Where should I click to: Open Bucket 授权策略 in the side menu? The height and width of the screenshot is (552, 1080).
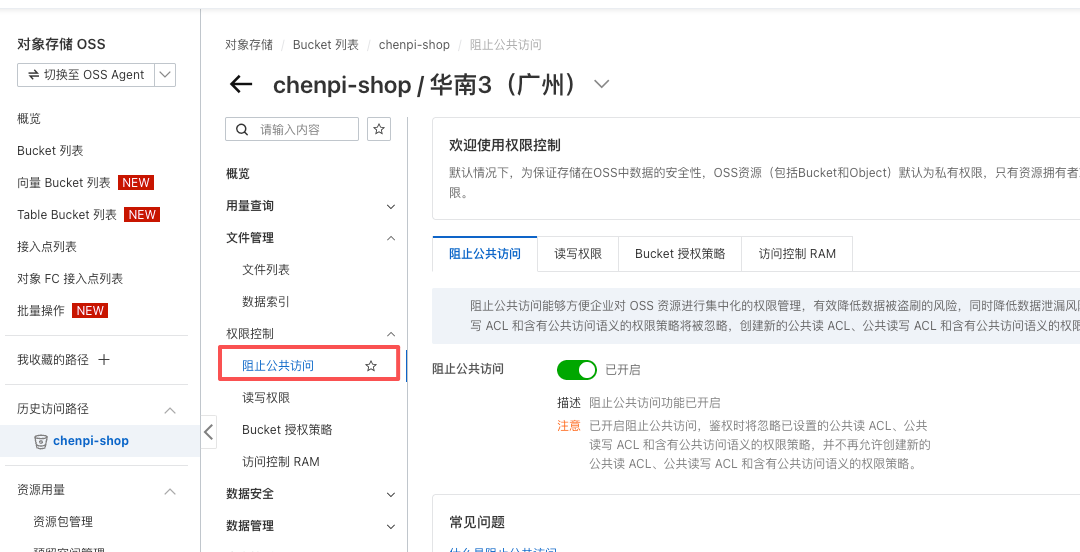click(x=287, y=429)
